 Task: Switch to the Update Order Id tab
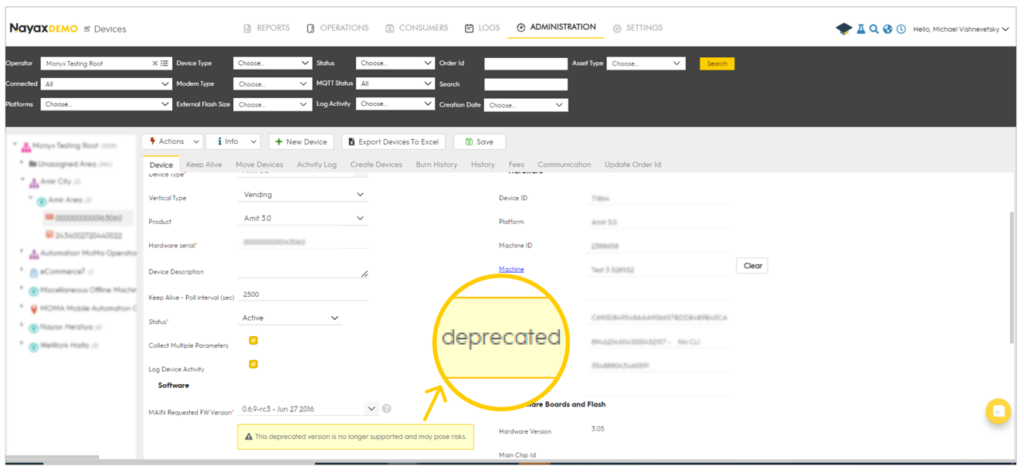tap(633, 165)
